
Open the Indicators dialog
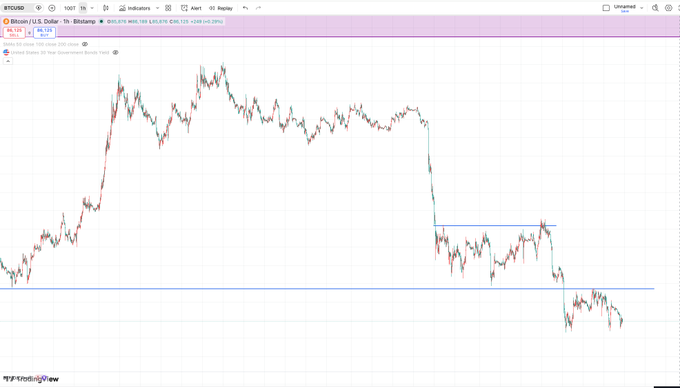[x=135, y=8]
